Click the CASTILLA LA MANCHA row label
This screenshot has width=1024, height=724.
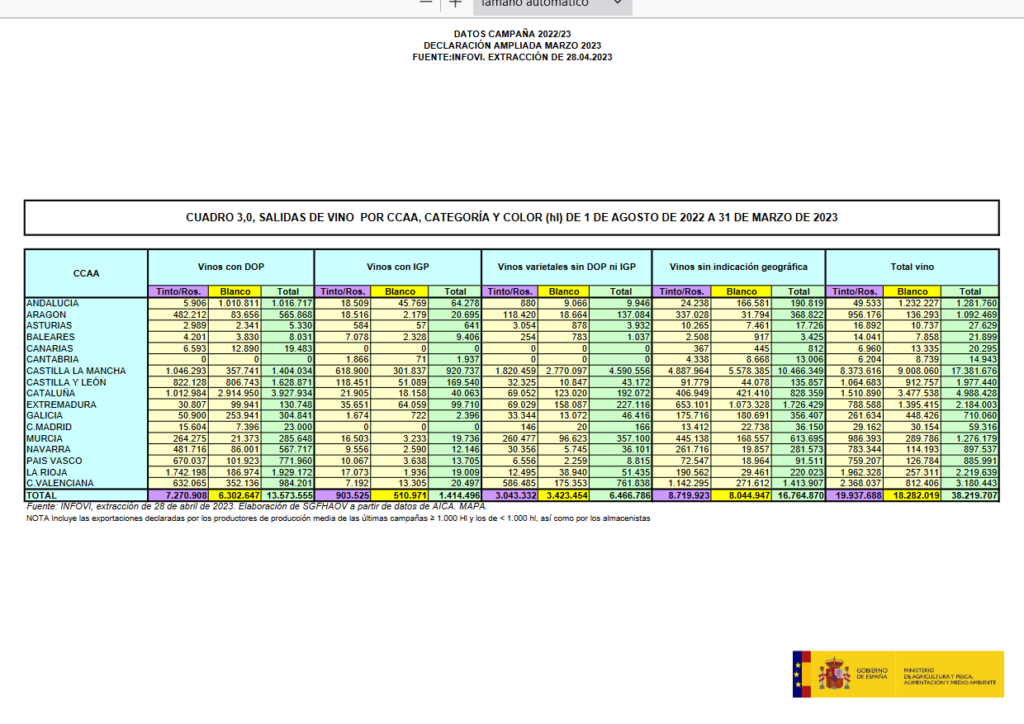tap(73, 371)
